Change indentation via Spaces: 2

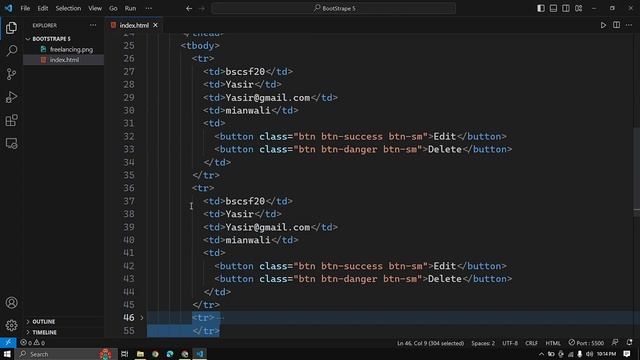[483, 343]
